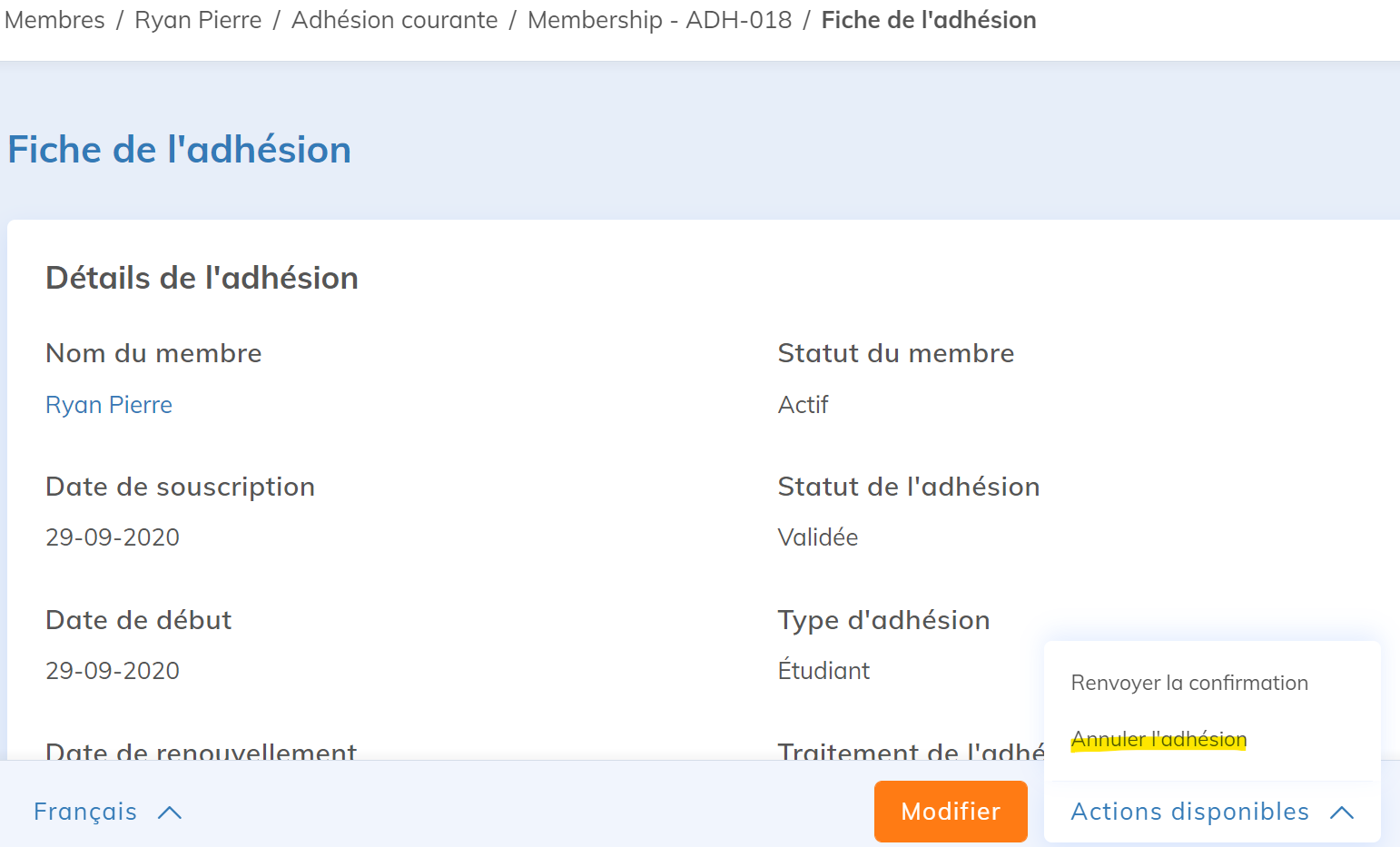Image resolution: width=1400 pixels, height=847 pixels.
Task: Choose Annuler l'adhésion menu option
Action: [x=1158, y=739]
